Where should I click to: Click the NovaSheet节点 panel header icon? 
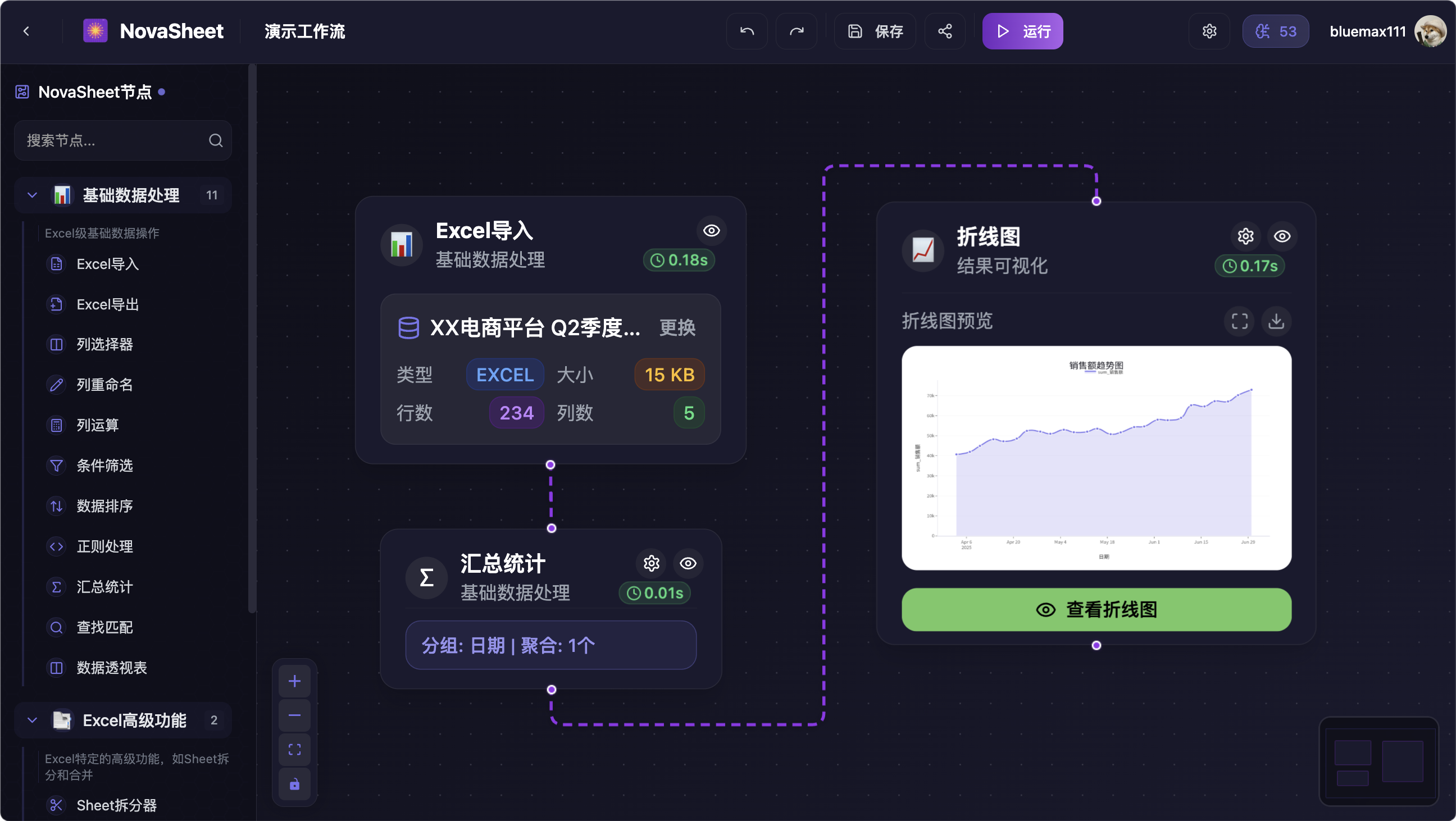pos(22,92)
